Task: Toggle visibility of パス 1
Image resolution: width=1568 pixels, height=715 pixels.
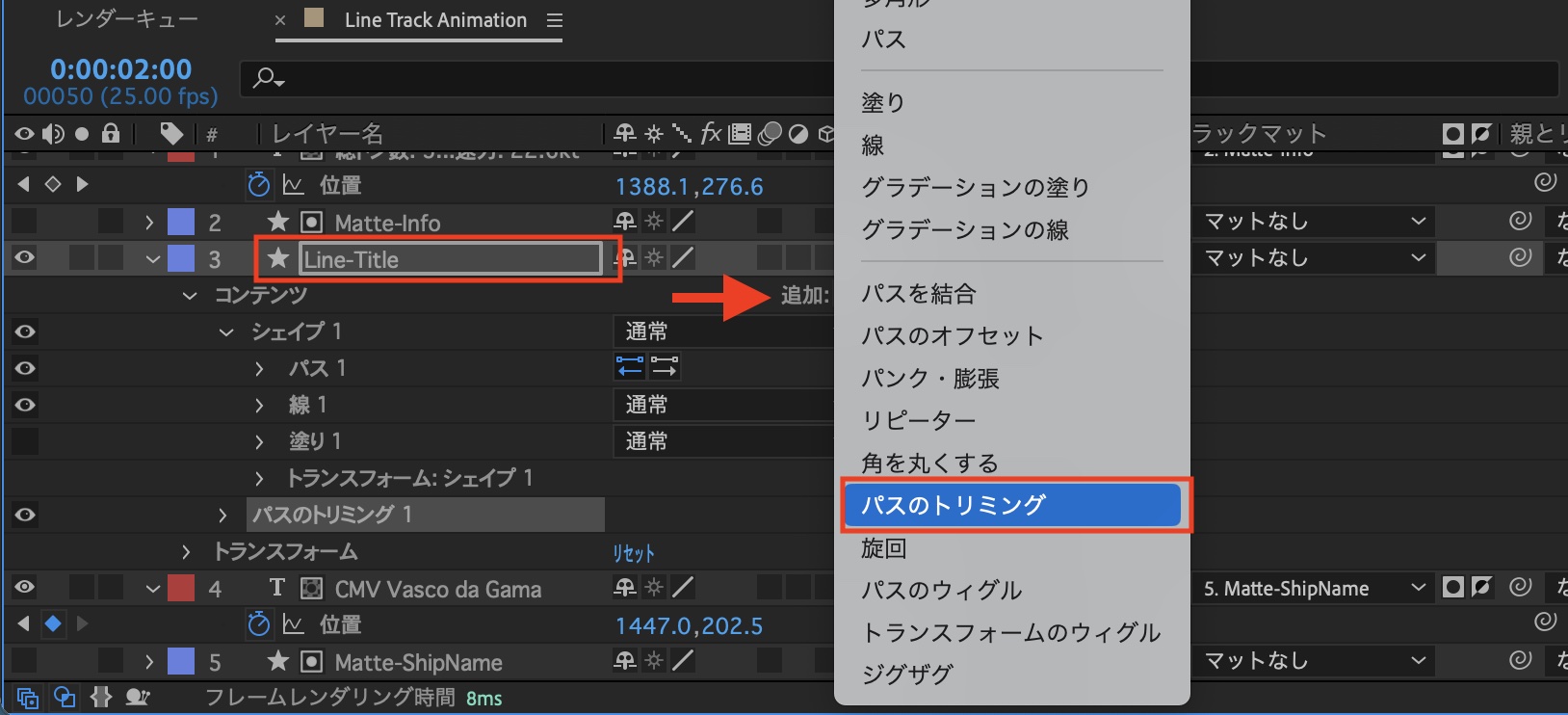Action: click(x=25, y=368)
